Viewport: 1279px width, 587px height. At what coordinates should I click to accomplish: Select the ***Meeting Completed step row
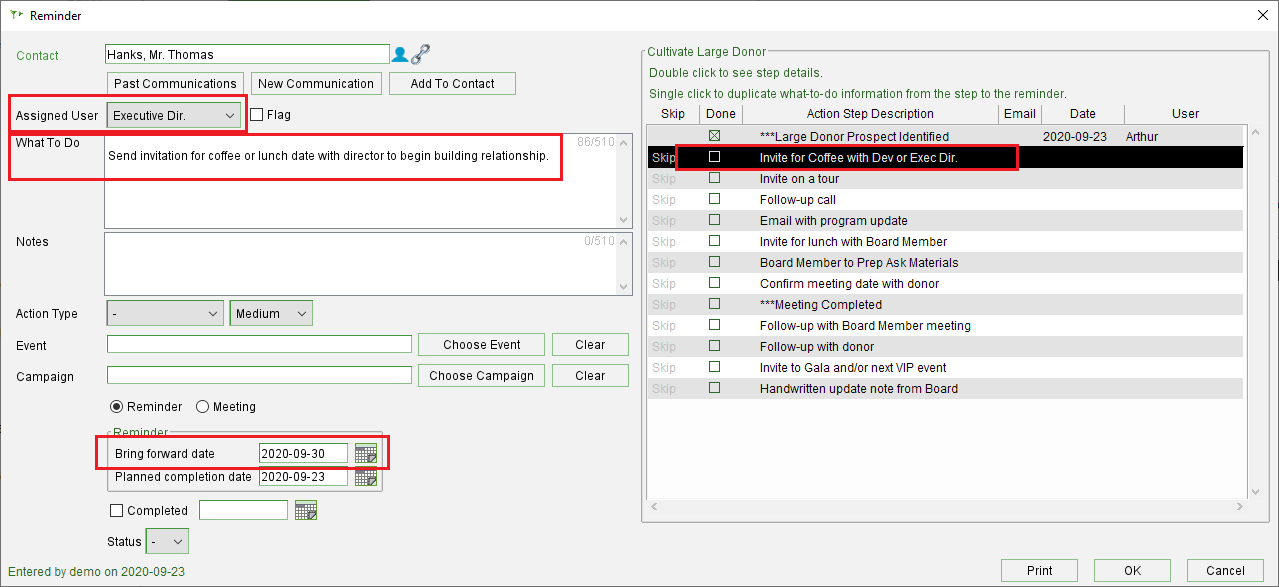[945, 305]
